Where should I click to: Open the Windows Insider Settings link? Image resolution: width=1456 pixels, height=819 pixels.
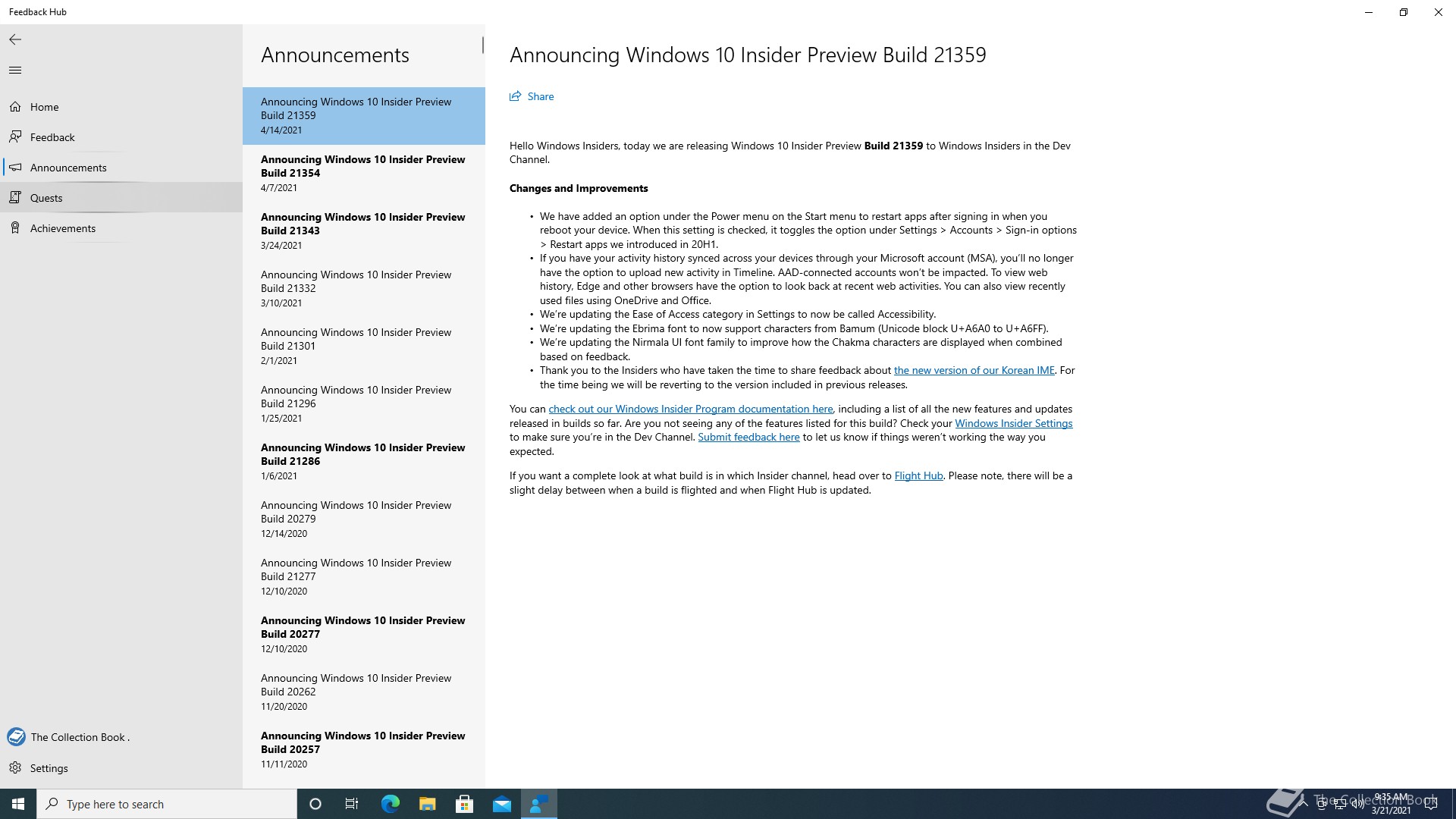point(1013,423)
